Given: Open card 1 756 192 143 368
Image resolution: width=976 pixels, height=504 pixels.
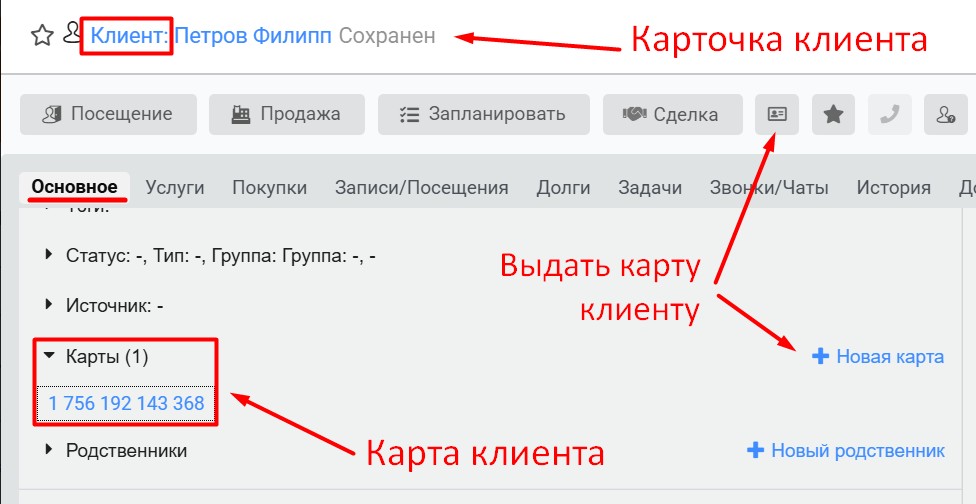Looking at the screenshot, I should click(x=126, y=403).
